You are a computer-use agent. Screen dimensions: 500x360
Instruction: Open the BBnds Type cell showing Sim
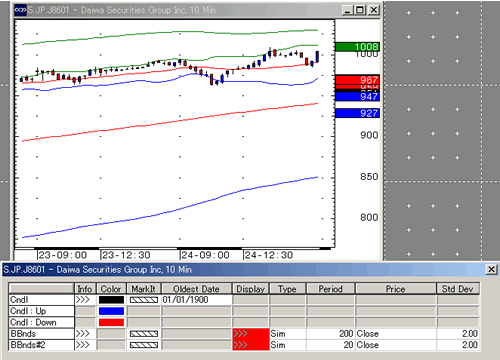pyautogui.click(x=288, y=334)
